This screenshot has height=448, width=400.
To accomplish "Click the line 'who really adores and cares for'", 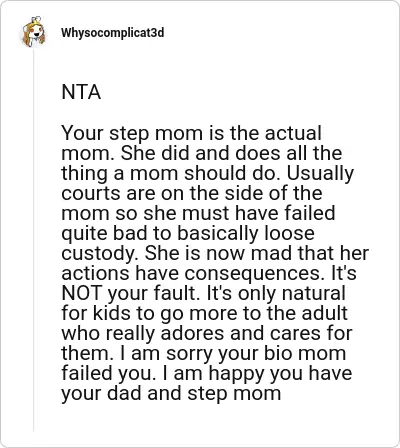I will pyautogui.click(x=207, y=334).
